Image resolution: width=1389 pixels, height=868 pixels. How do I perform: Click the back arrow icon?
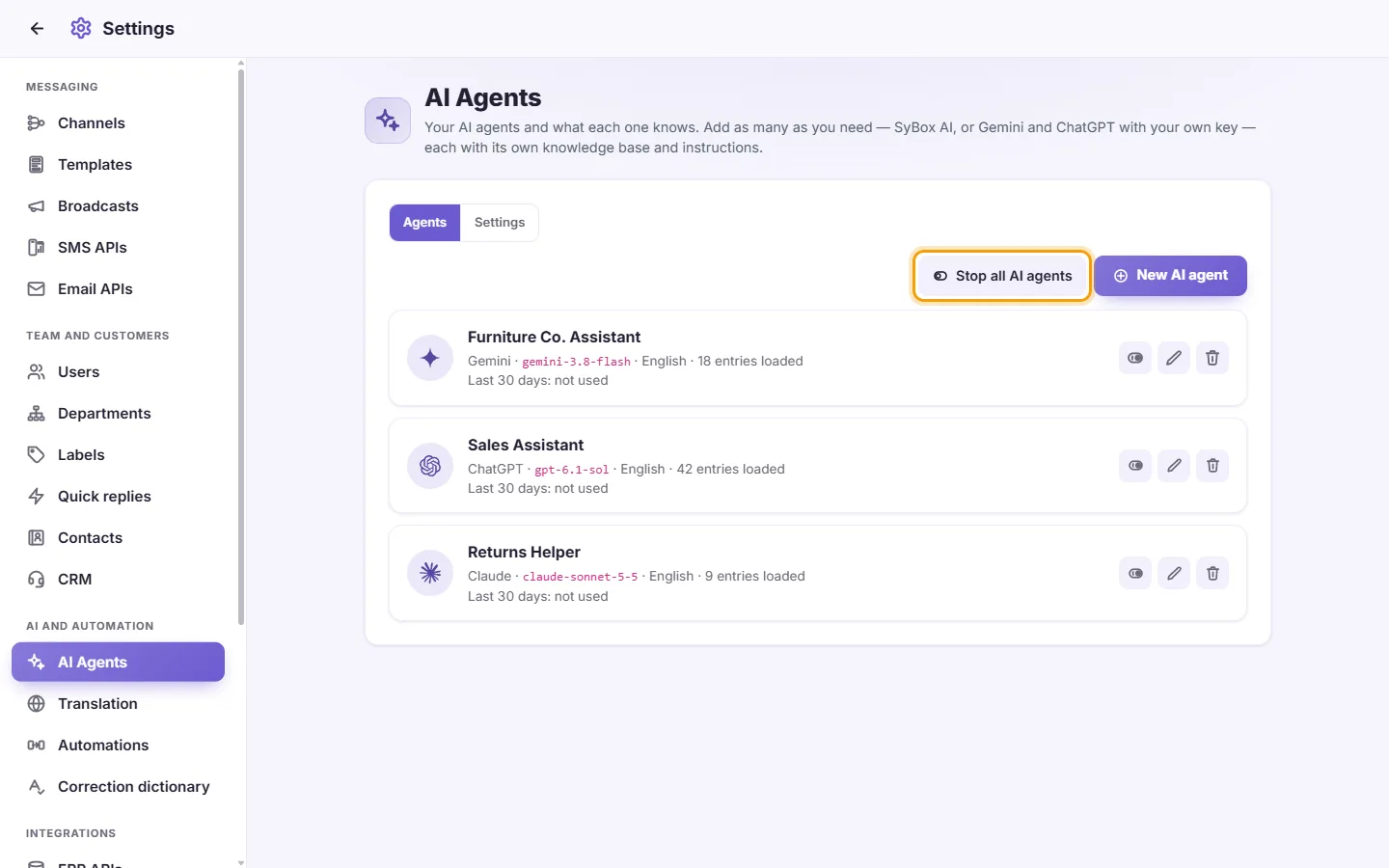(x=37, y=29)
